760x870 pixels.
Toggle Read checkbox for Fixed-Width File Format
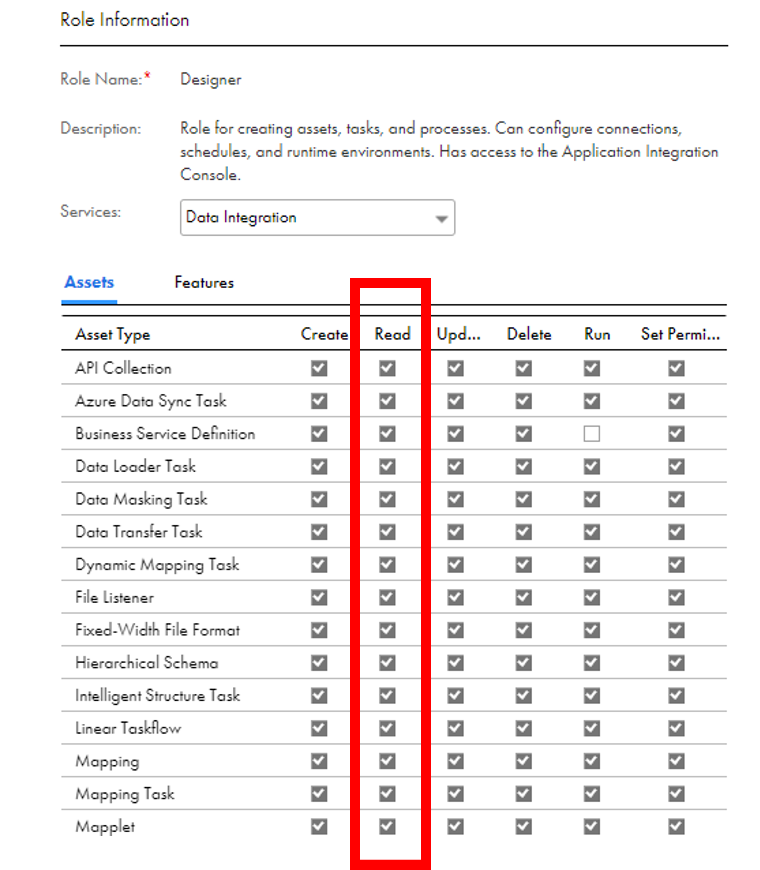387,630
